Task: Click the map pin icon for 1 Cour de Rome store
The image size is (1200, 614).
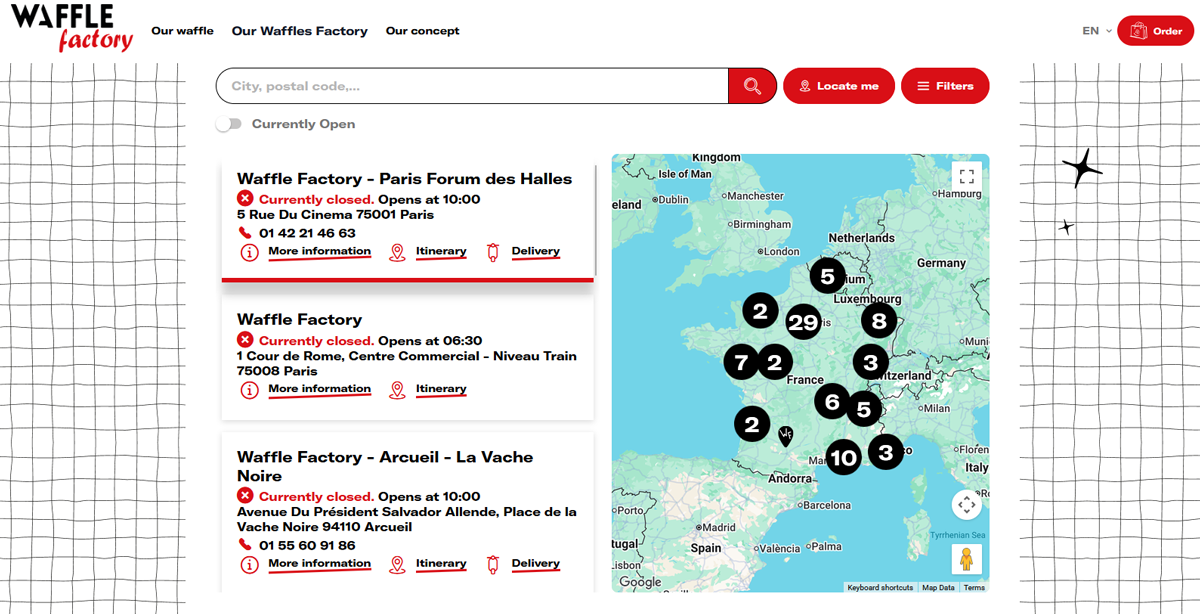Action: (397, 390)
